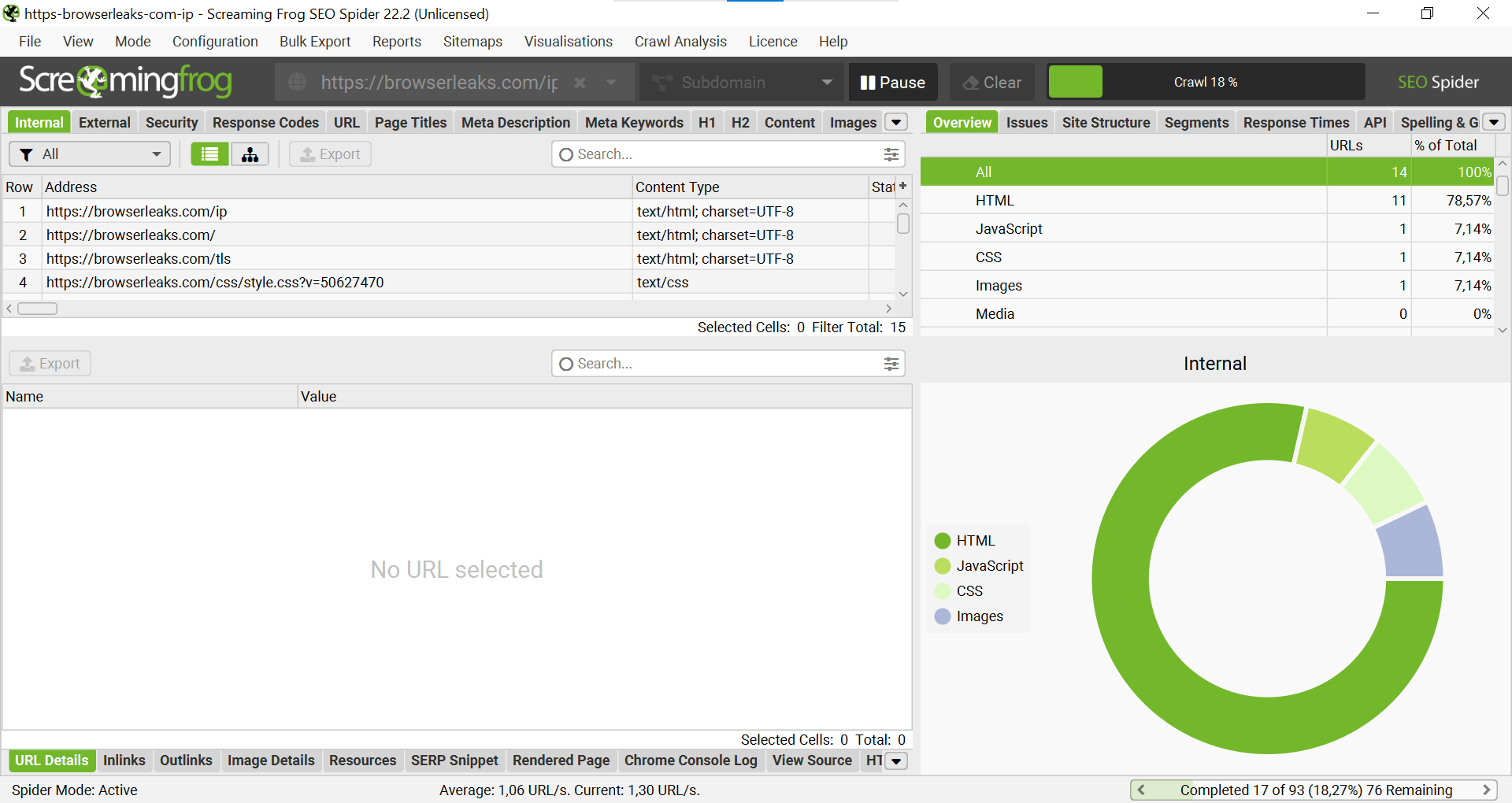Click the Crawl 18% progress bar

[1205, 83]
